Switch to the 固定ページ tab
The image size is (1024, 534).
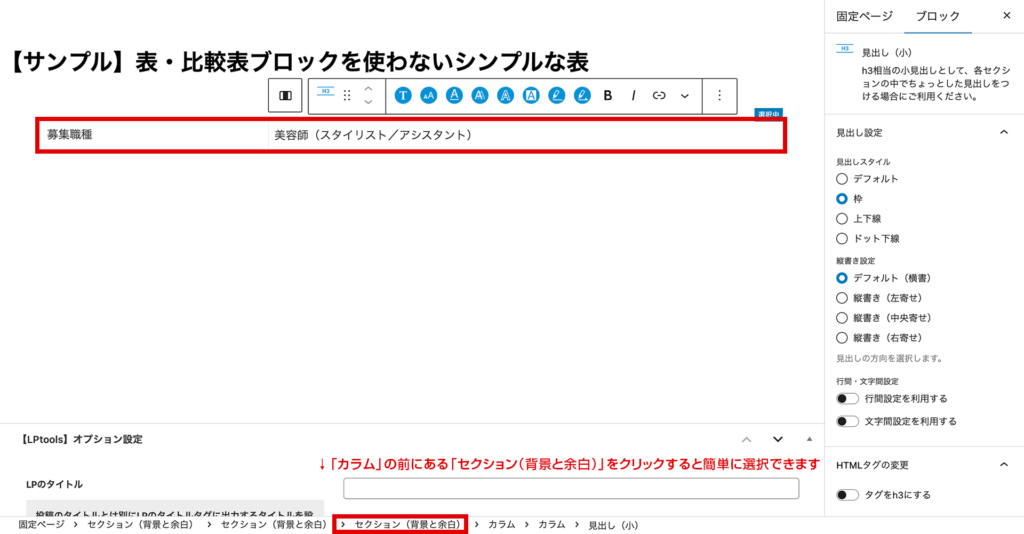point(864,16)
